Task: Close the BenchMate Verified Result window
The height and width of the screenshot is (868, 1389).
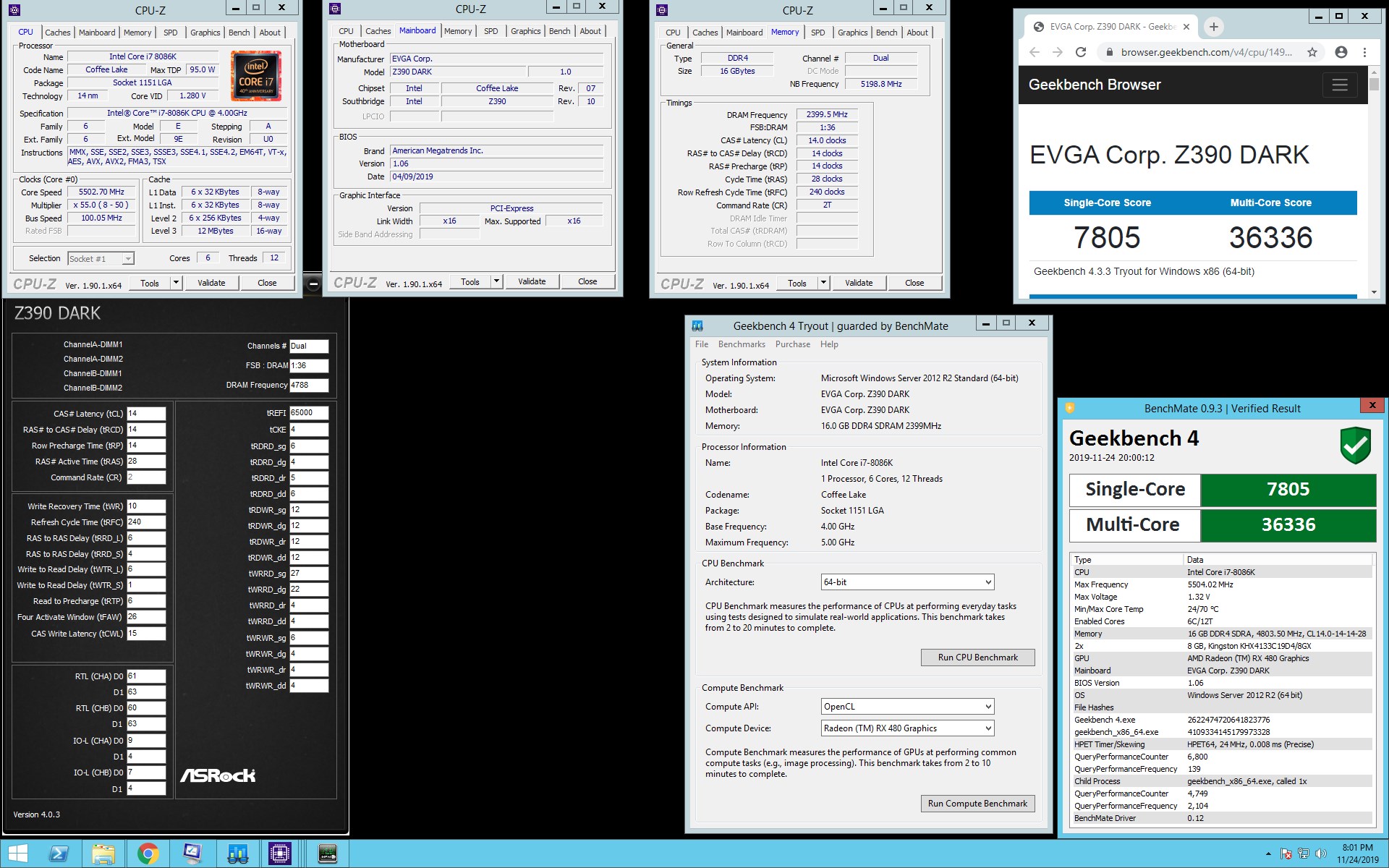Action: [x=1372, y=406]
